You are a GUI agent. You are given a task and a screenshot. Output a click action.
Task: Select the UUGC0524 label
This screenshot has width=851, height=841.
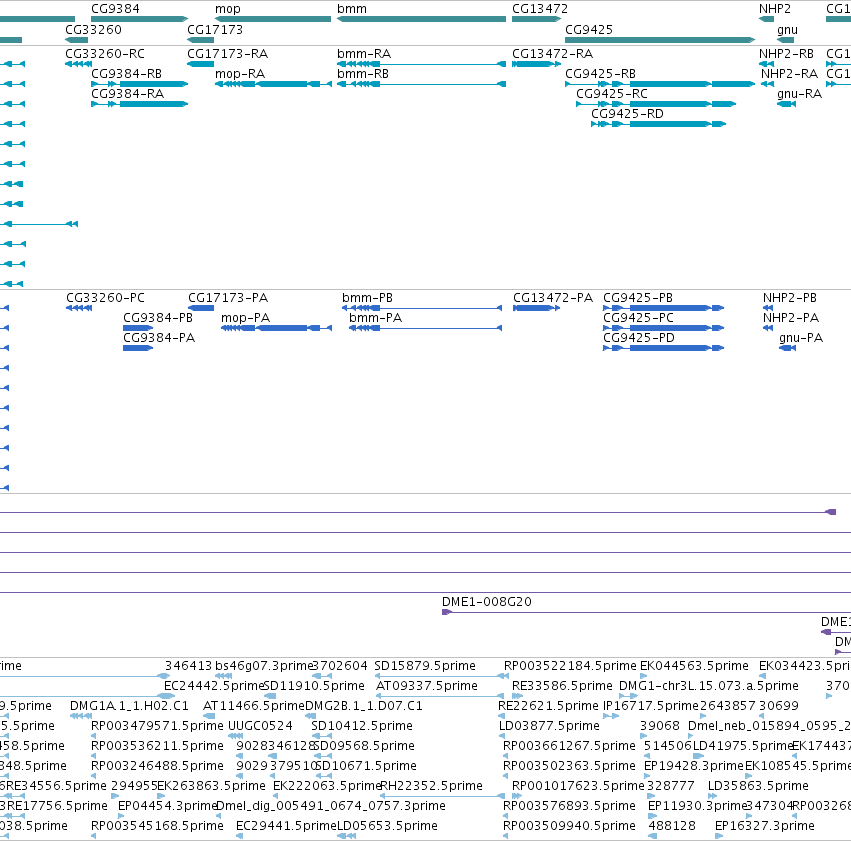[x=260, y=726]
